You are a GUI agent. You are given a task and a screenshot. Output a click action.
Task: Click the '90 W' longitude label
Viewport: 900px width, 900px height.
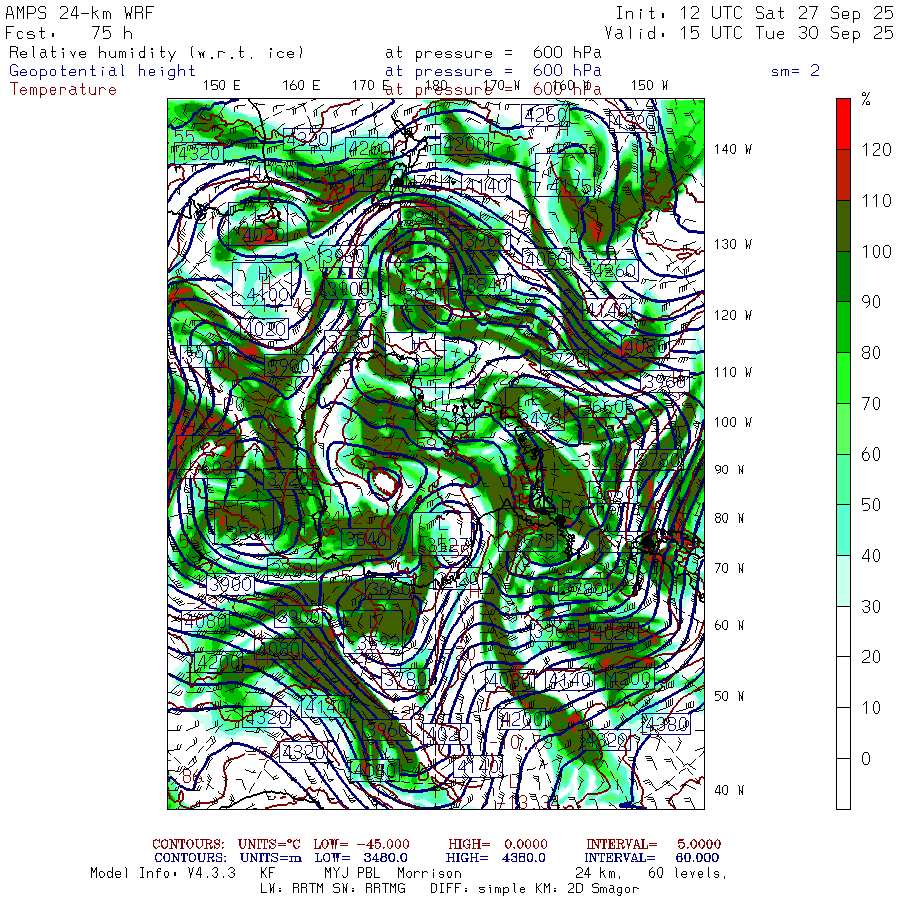(729, 470)
